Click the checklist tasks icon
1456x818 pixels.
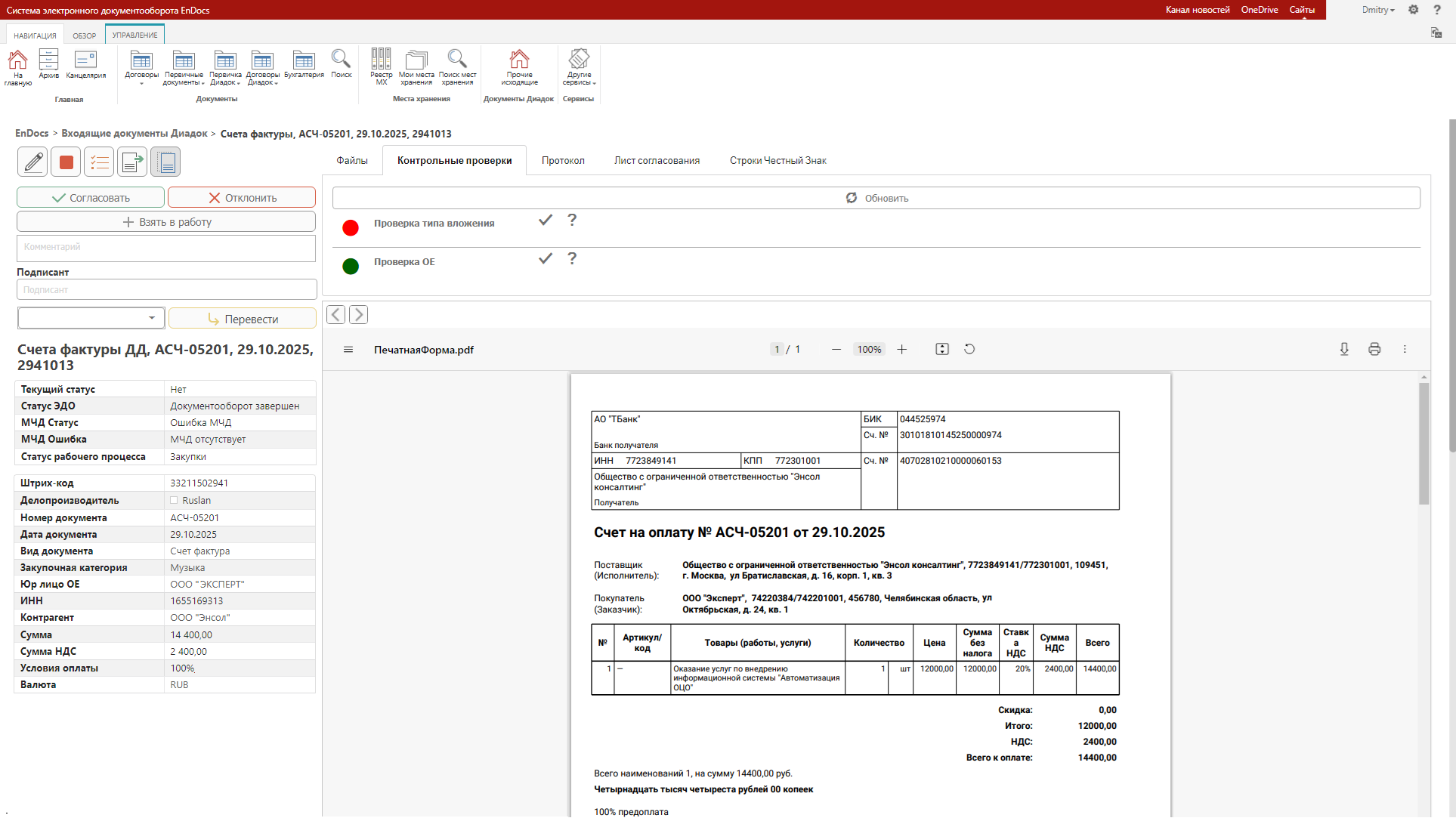99,162
